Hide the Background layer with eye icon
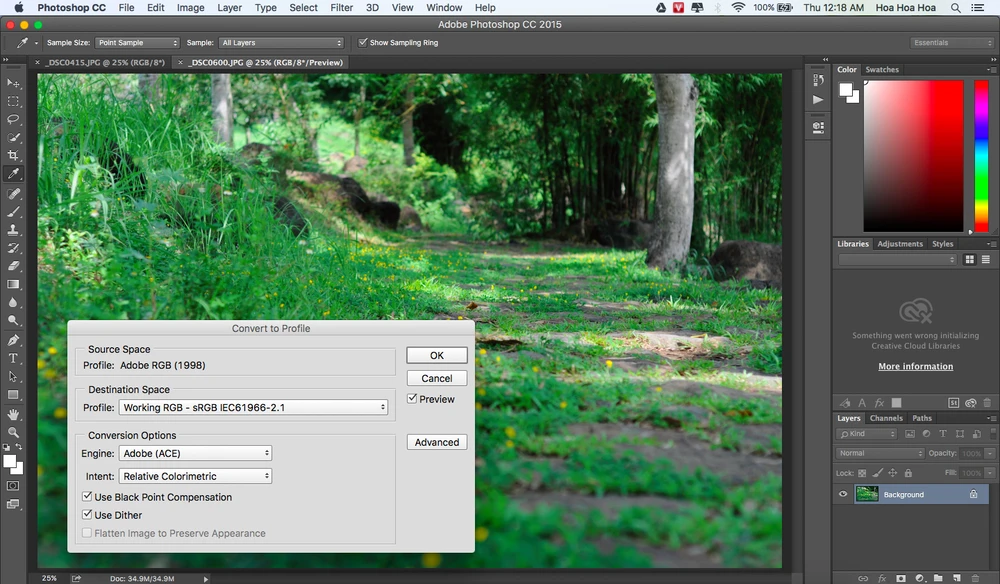The image size is (1000, 584). [x=843, y=494]
